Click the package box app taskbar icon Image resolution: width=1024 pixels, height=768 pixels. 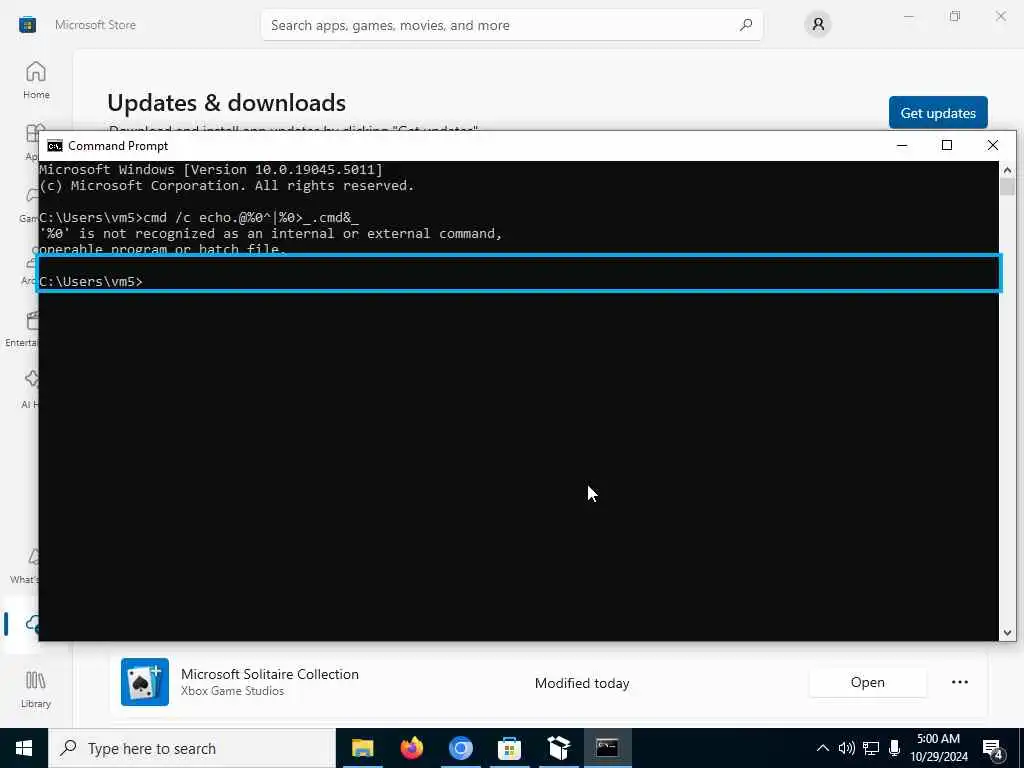point(558,748)
